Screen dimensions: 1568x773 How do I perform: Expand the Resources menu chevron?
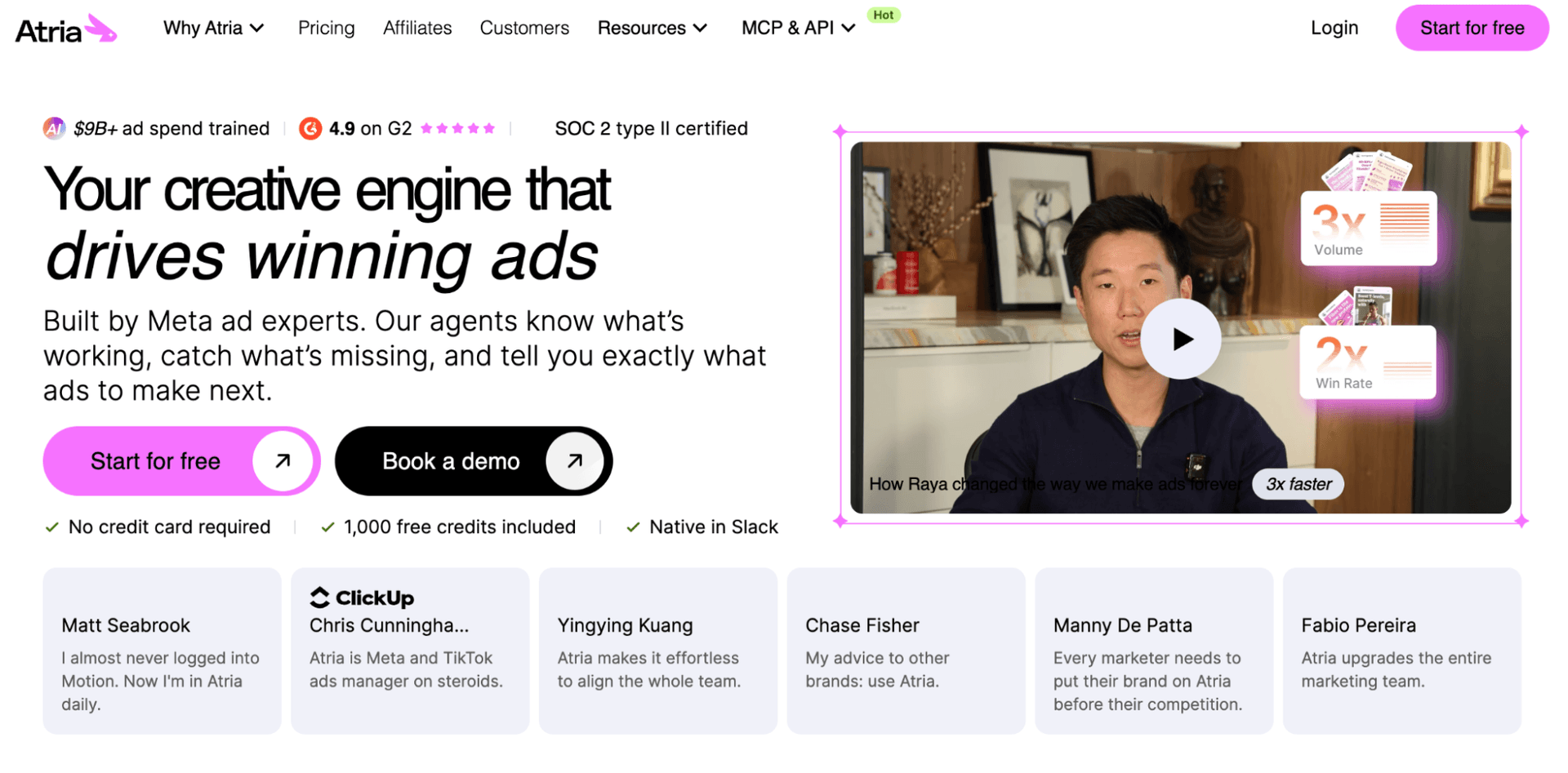pyautogui.click(x=700, y=29)
